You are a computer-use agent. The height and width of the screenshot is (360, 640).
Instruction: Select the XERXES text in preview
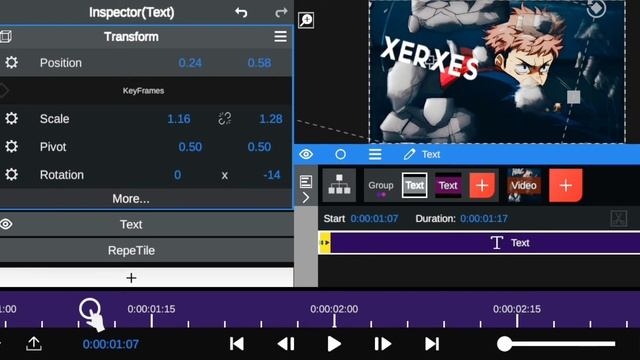click(429, 58)
